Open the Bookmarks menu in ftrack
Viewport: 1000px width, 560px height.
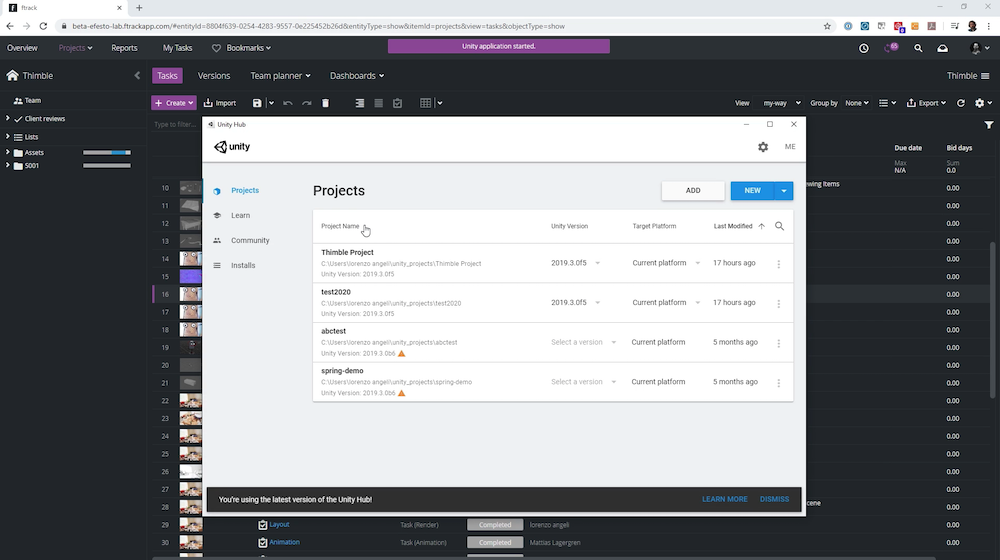tap(242, 48)
